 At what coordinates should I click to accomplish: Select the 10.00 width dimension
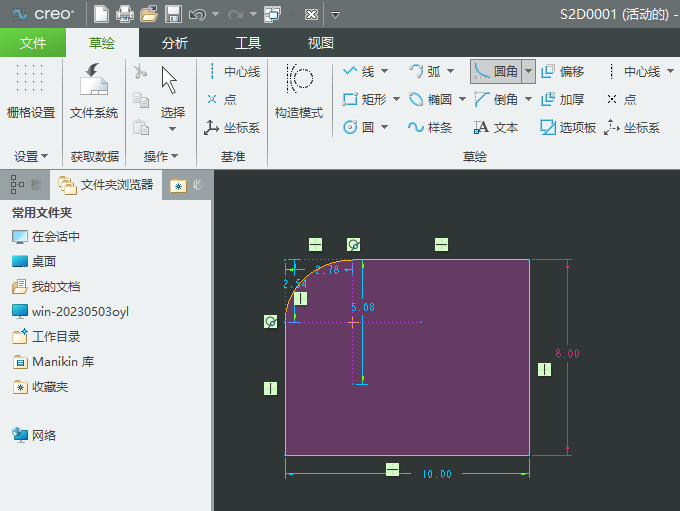tap(437, 474)
